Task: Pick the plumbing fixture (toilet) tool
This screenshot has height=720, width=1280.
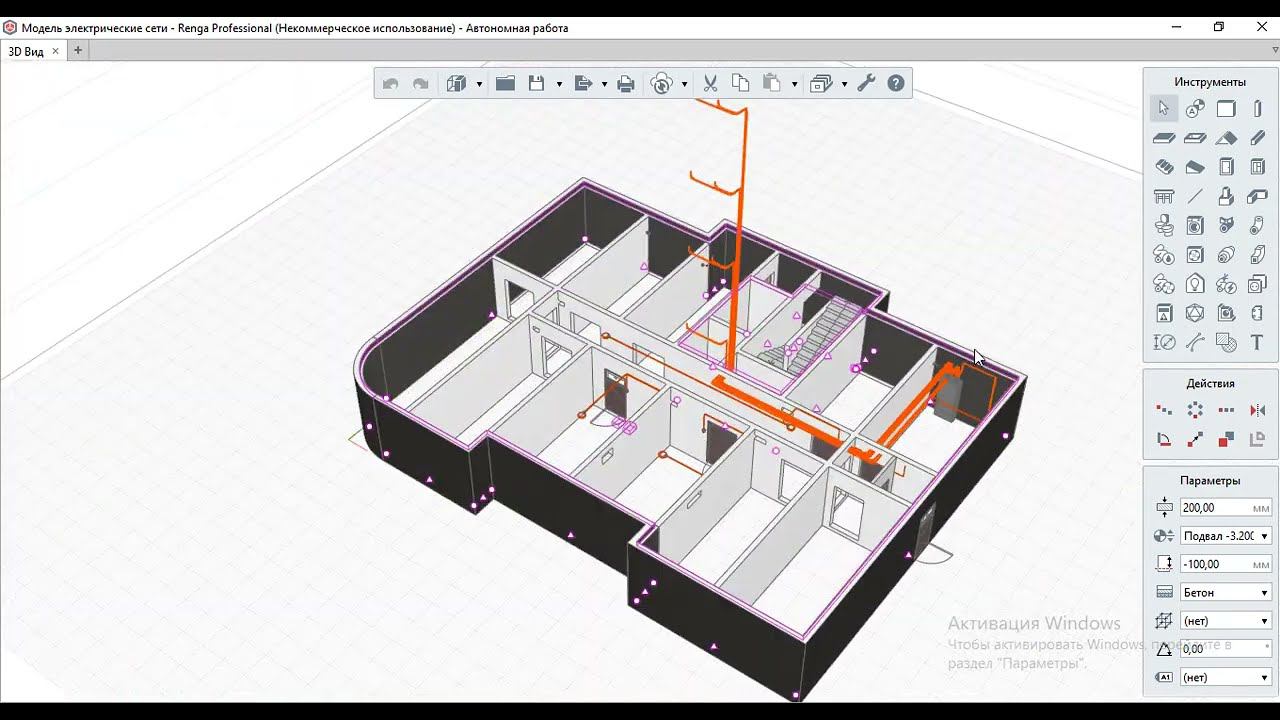Action: tap(1164, 226)
